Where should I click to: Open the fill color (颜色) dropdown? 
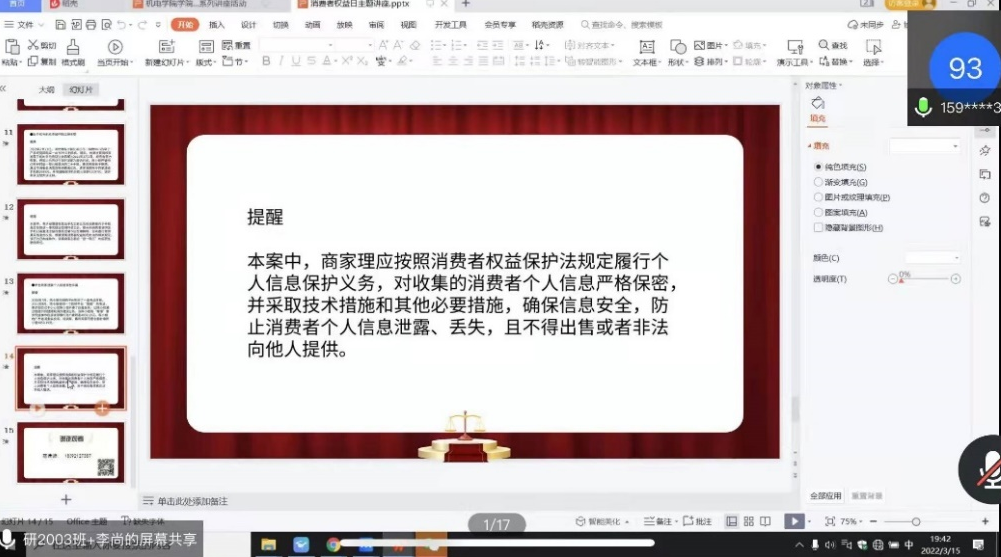[x=932, y=258]
